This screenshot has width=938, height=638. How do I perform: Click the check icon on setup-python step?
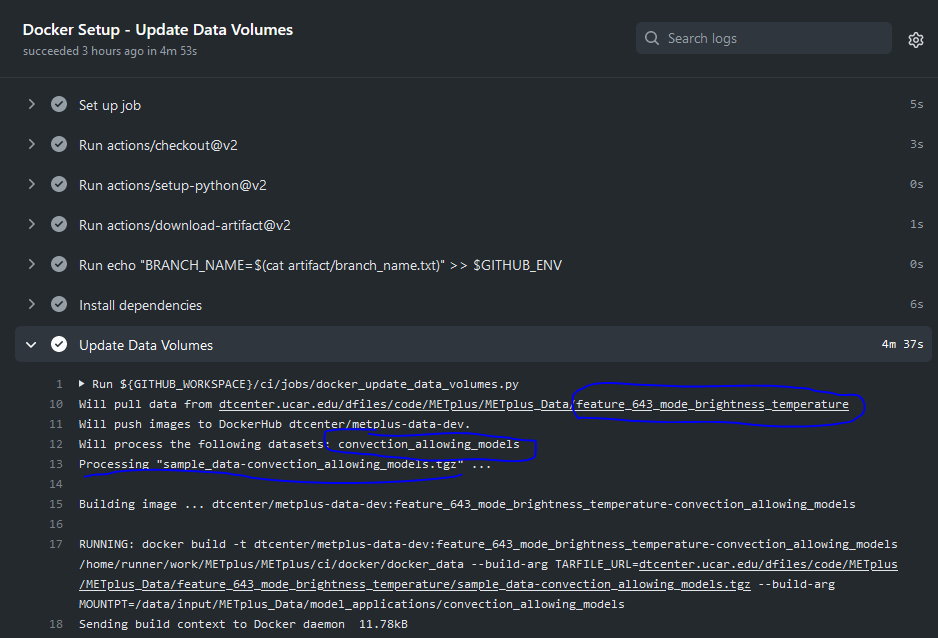(59, 184)
